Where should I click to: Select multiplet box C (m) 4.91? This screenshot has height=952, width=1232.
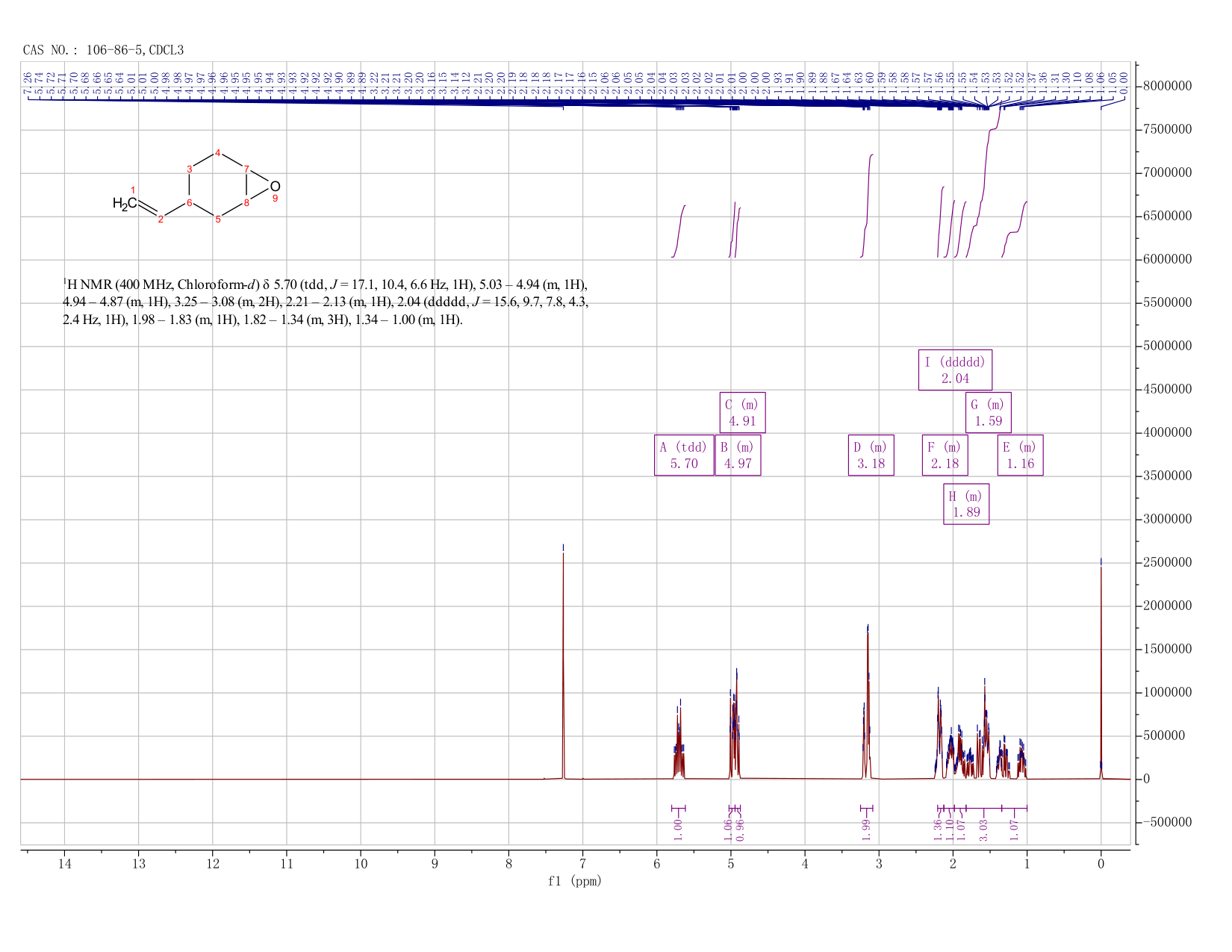click(x=743, y=412)
